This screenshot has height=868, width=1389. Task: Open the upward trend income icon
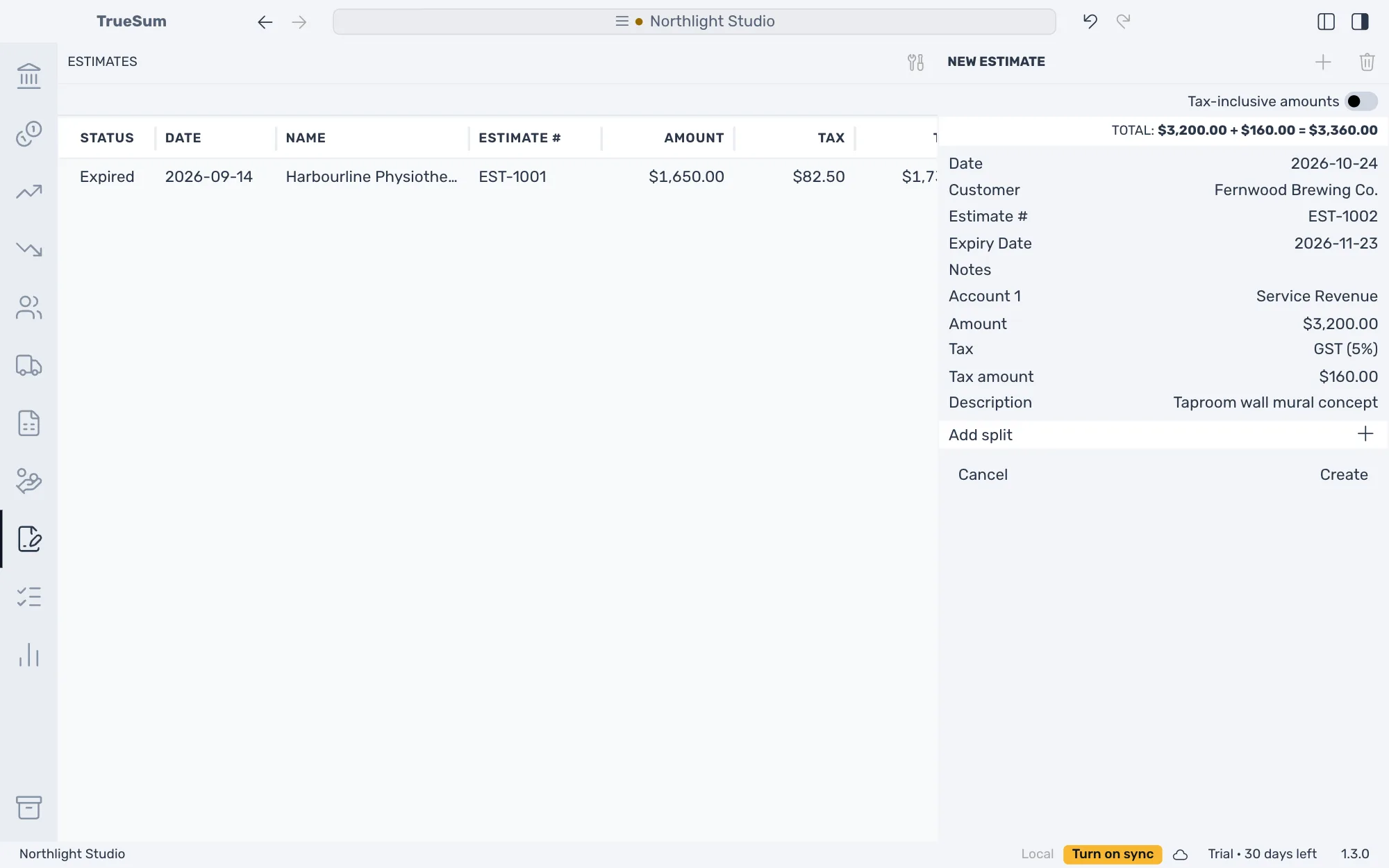(x=28, y=192)
